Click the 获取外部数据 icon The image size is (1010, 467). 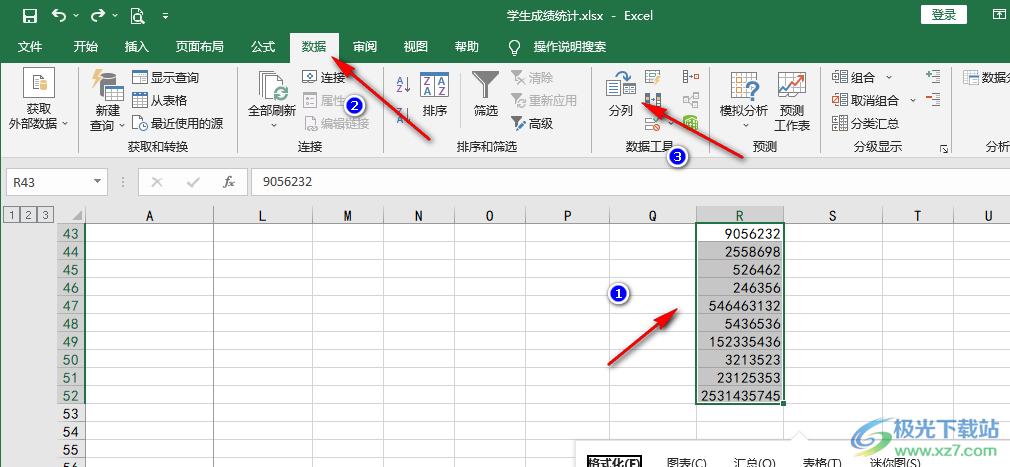pos(39,83)
